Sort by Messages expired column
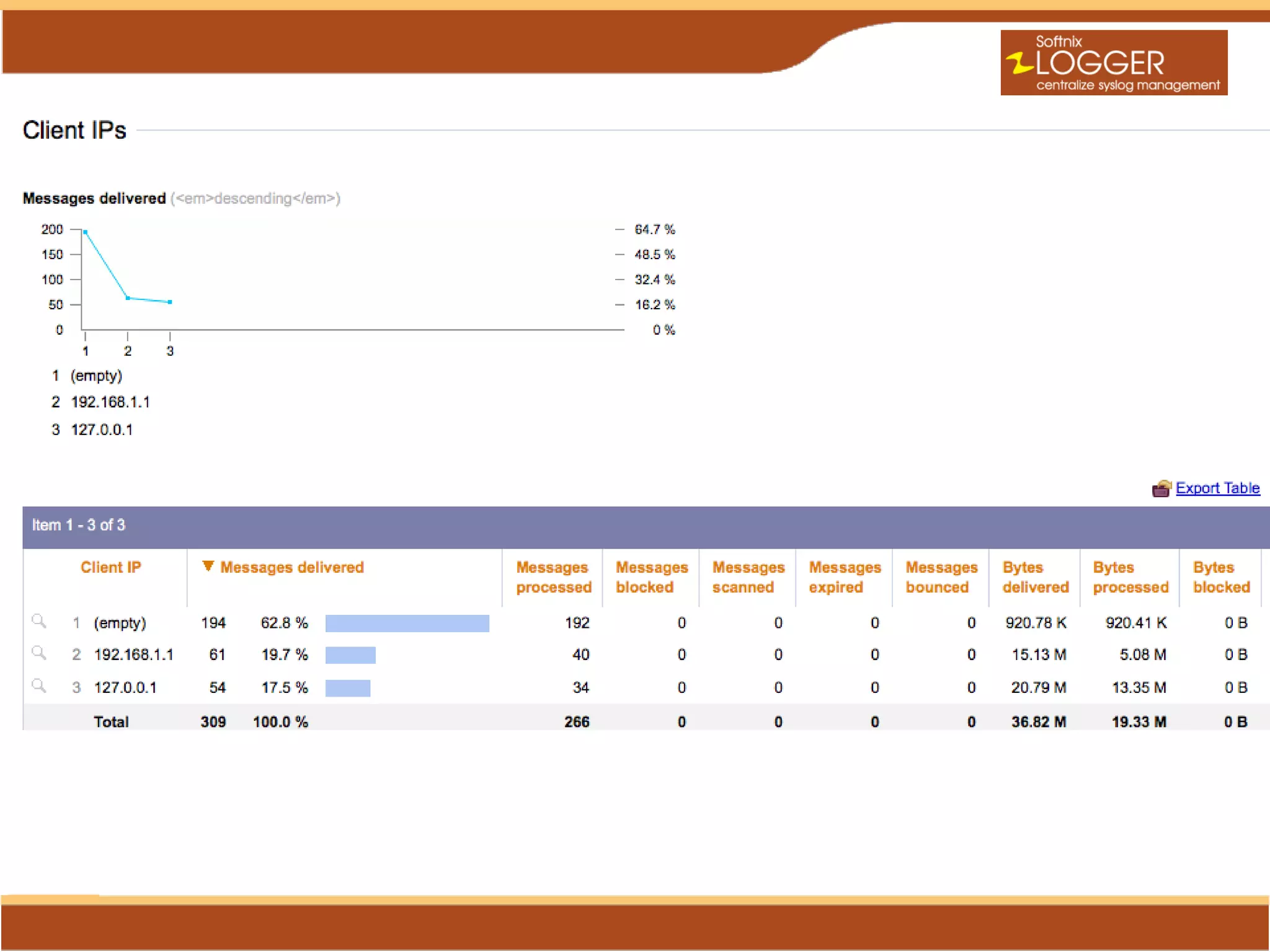The height and width of the screenshot is (952, 1270). 844,577
